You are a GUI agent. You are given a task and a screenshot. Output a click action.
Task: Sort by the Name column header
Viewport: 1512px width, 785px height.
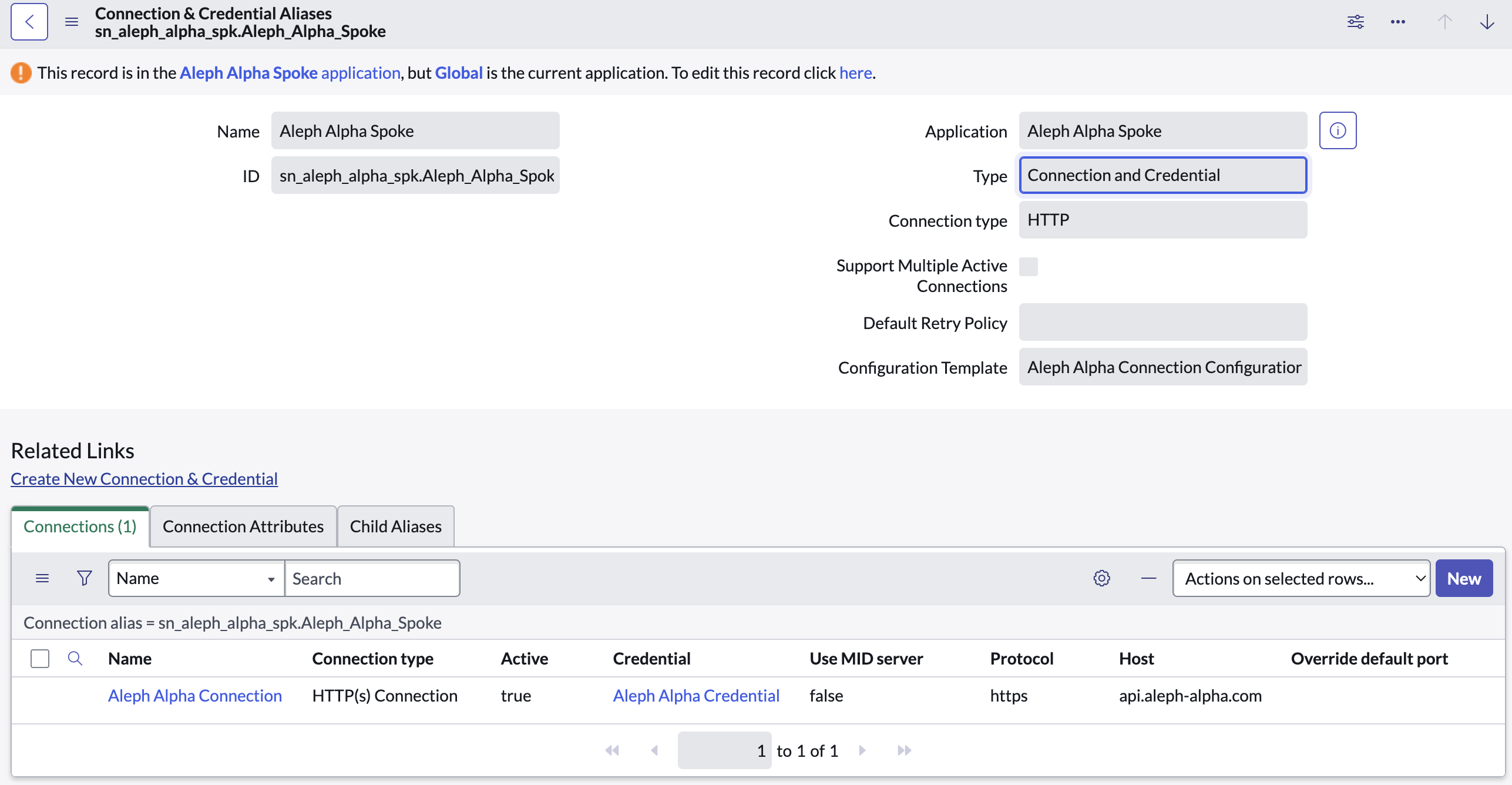pyautogui.click(x=130, y=659)
